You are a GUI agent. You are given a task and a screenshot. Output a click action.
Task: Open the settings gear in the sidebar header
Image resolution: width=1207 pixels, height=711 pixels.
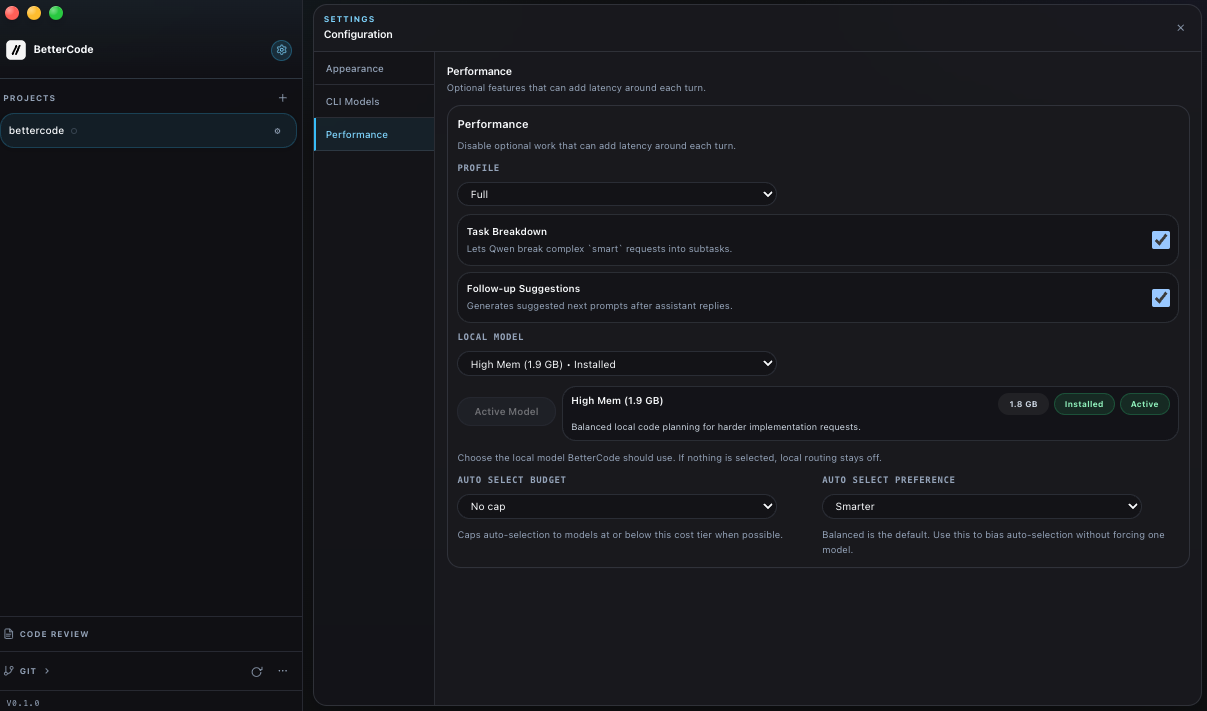click(x=281, y=50)
